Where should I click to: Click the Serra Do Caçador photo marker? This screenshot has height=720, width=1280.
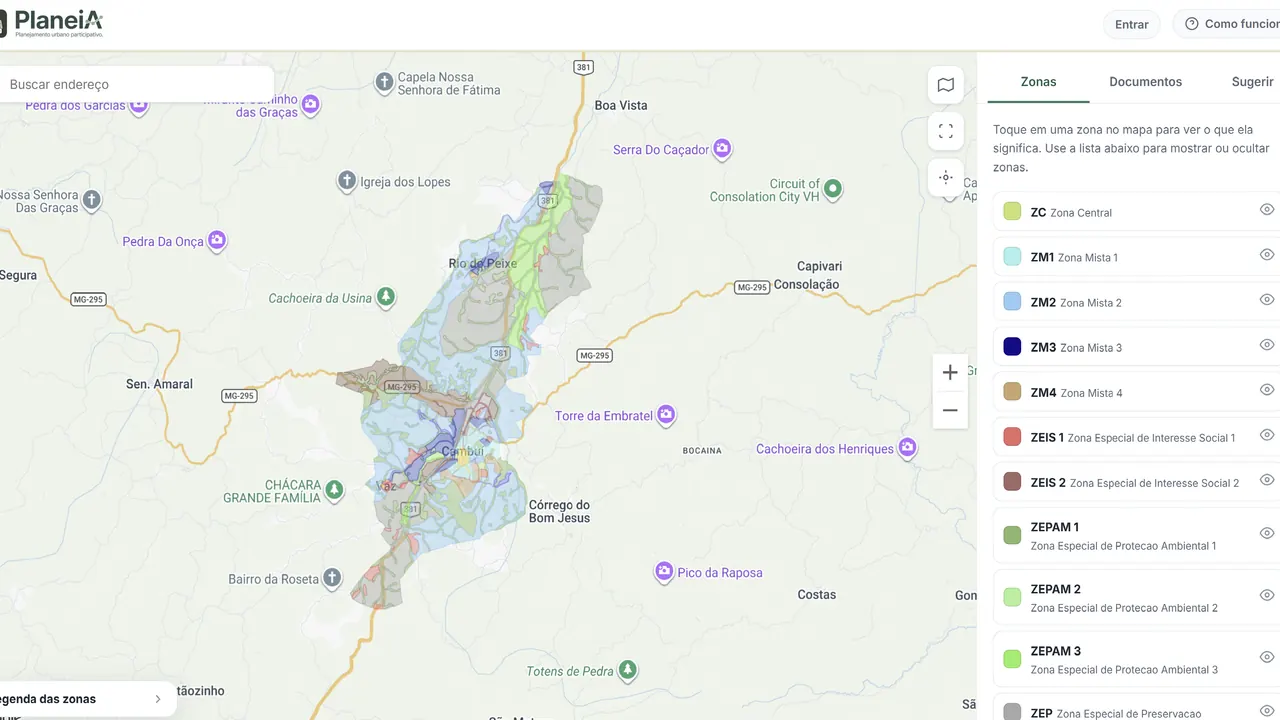coord(722,149)
